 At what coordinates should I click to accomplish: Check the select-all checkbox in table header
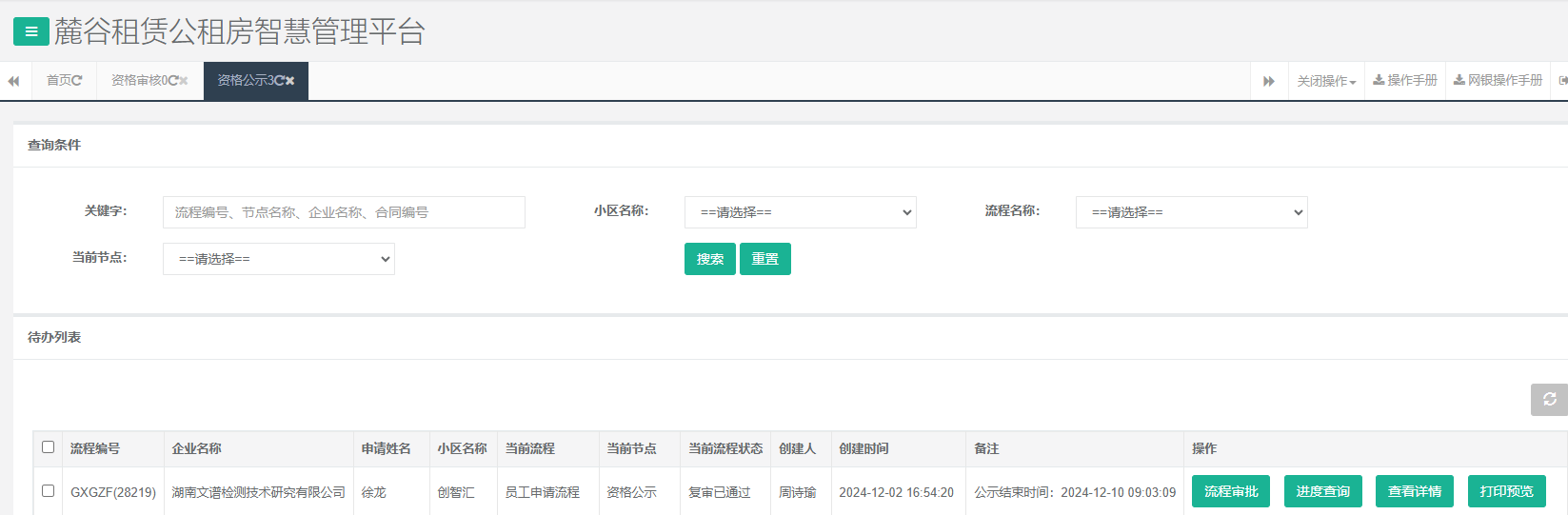click(x=49, y=447)
